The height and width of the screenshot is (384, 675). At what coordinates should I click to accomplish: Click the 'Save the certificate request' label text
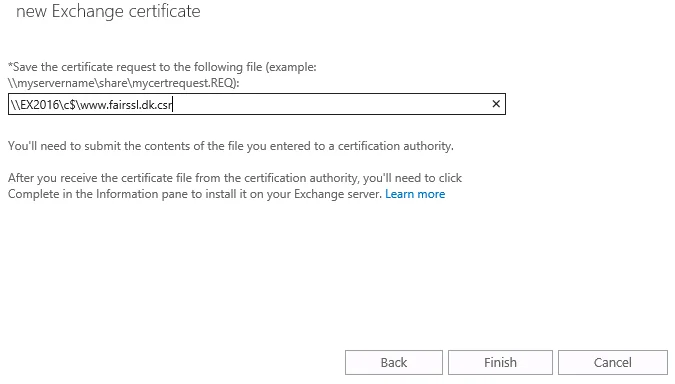tap(162, 75)
